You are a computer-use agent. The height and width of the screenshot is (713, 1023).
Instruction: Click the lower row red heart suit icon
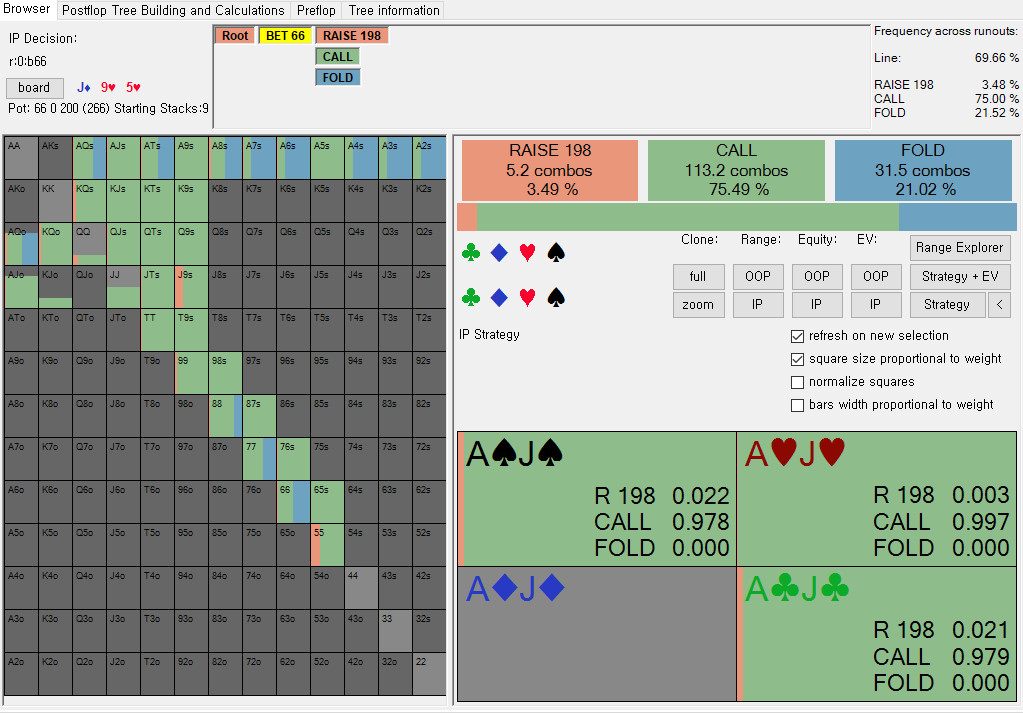528,297
